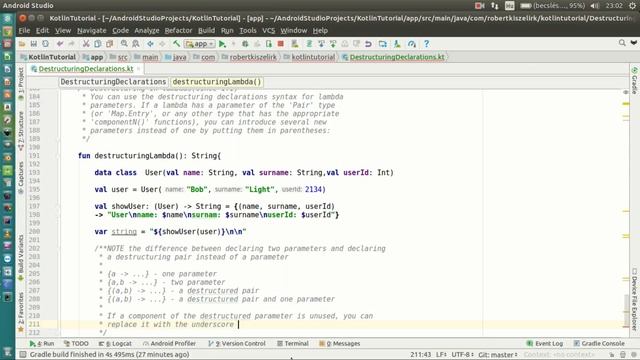
Task: Open the Gradle Console
Action: (x=599, y=344)
